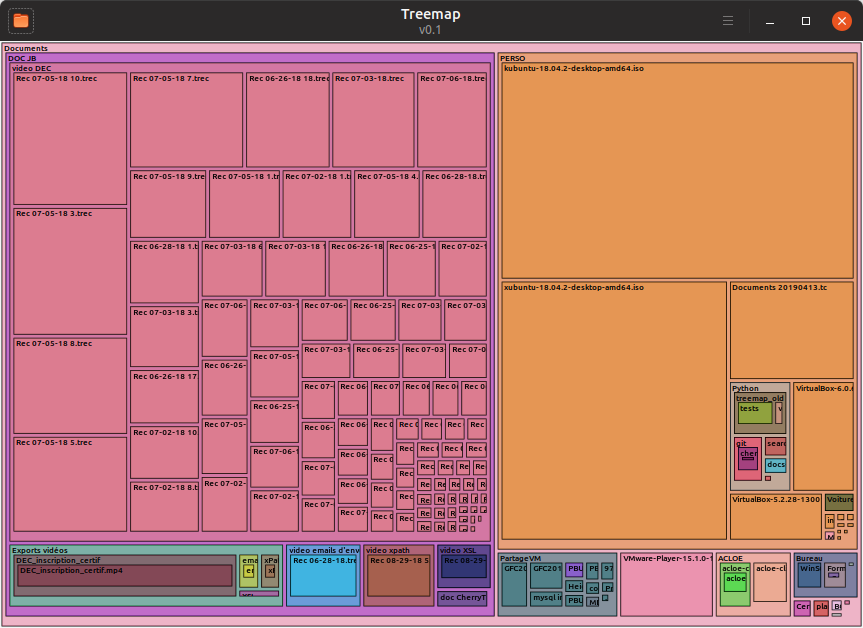Screen dimensions: 863x628
Task: Select the Rec 07-05-18 7.trec rectangle
Action: [187, 120]
